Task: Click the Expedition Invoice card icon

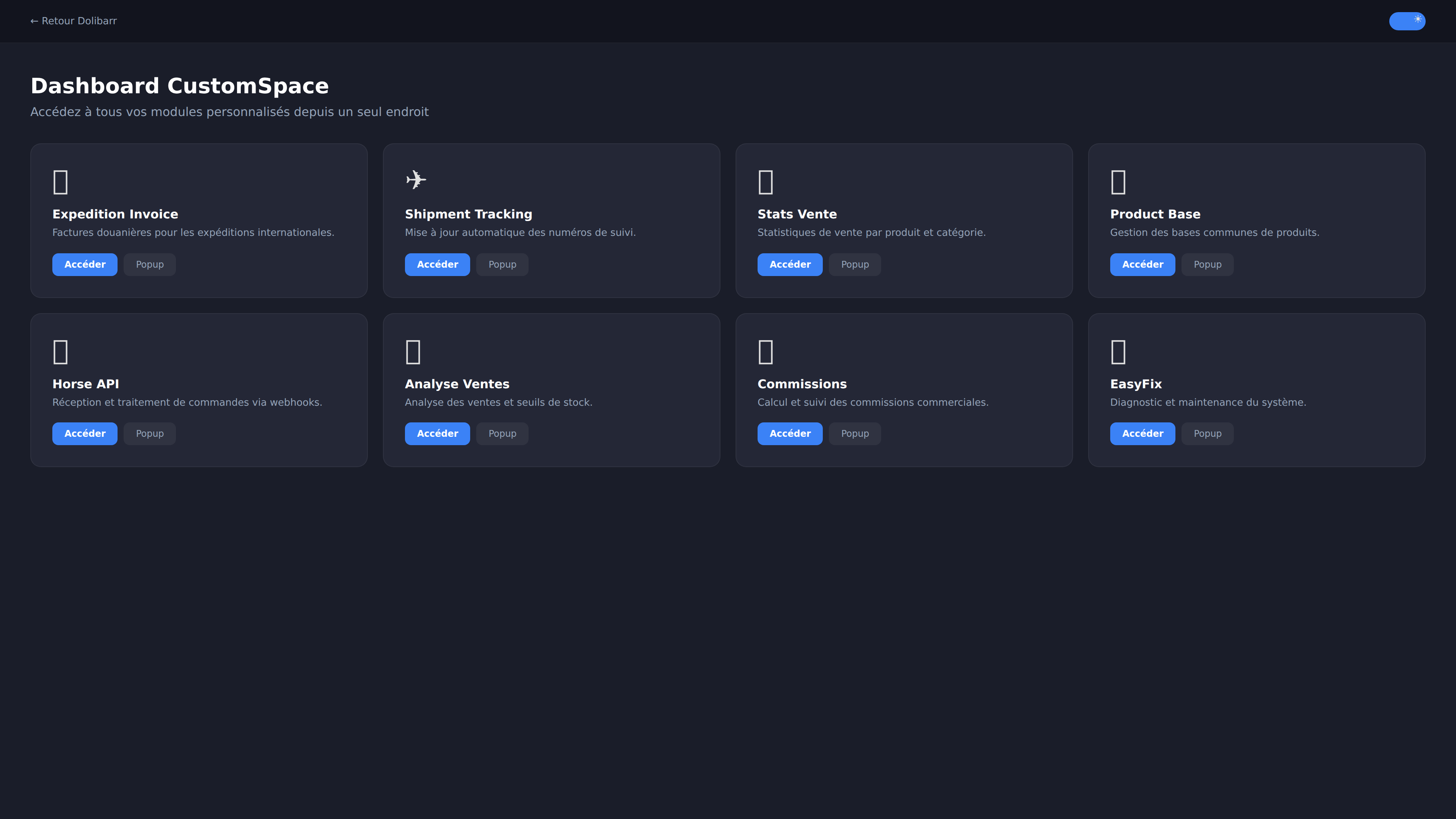Action: [61, 182]
